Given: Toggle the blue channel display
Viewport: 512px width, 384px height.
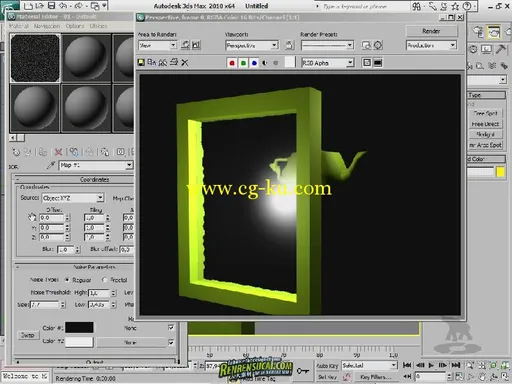Looking at the screenshot, I should click(254, 63).
